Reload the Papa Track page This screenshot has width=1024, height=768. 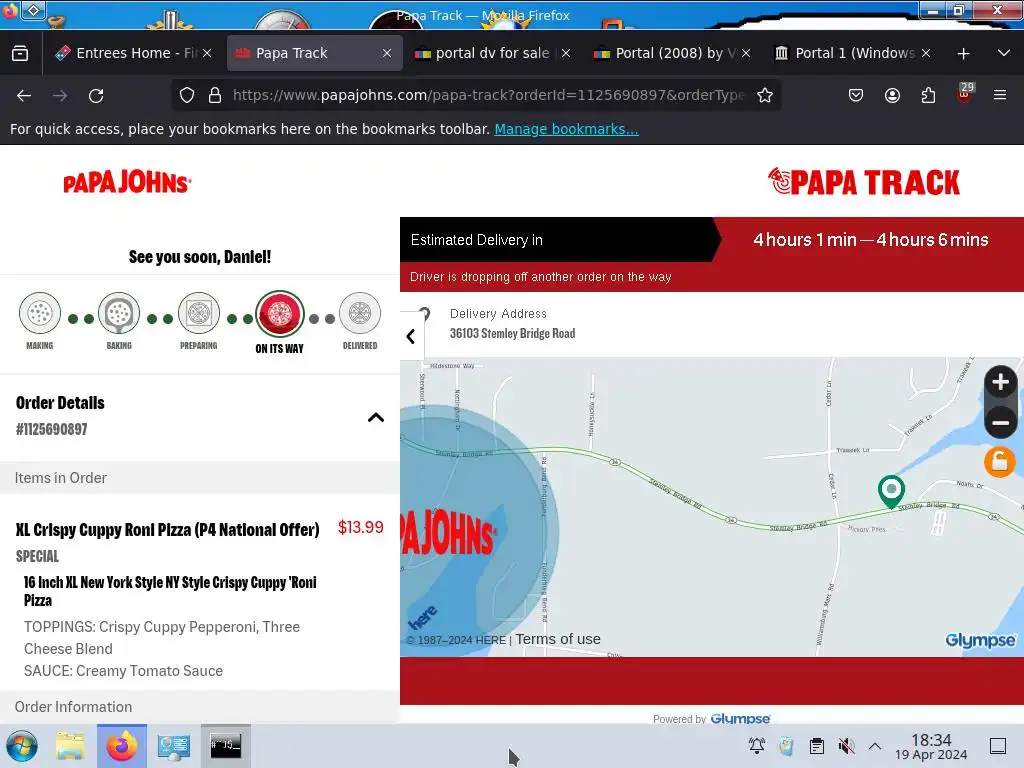[x=96, y=96]
